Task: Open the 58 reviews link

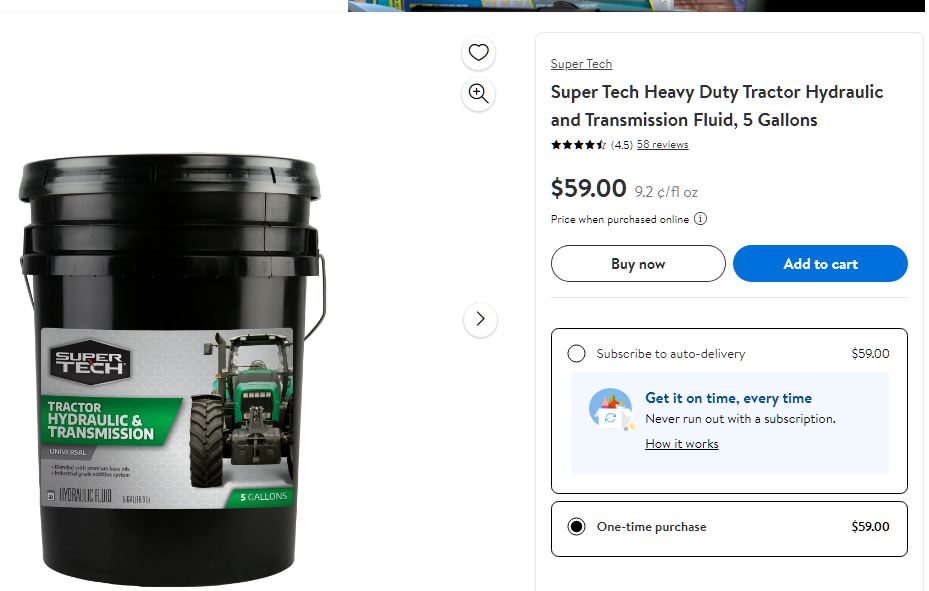Action: click(662, 145)
